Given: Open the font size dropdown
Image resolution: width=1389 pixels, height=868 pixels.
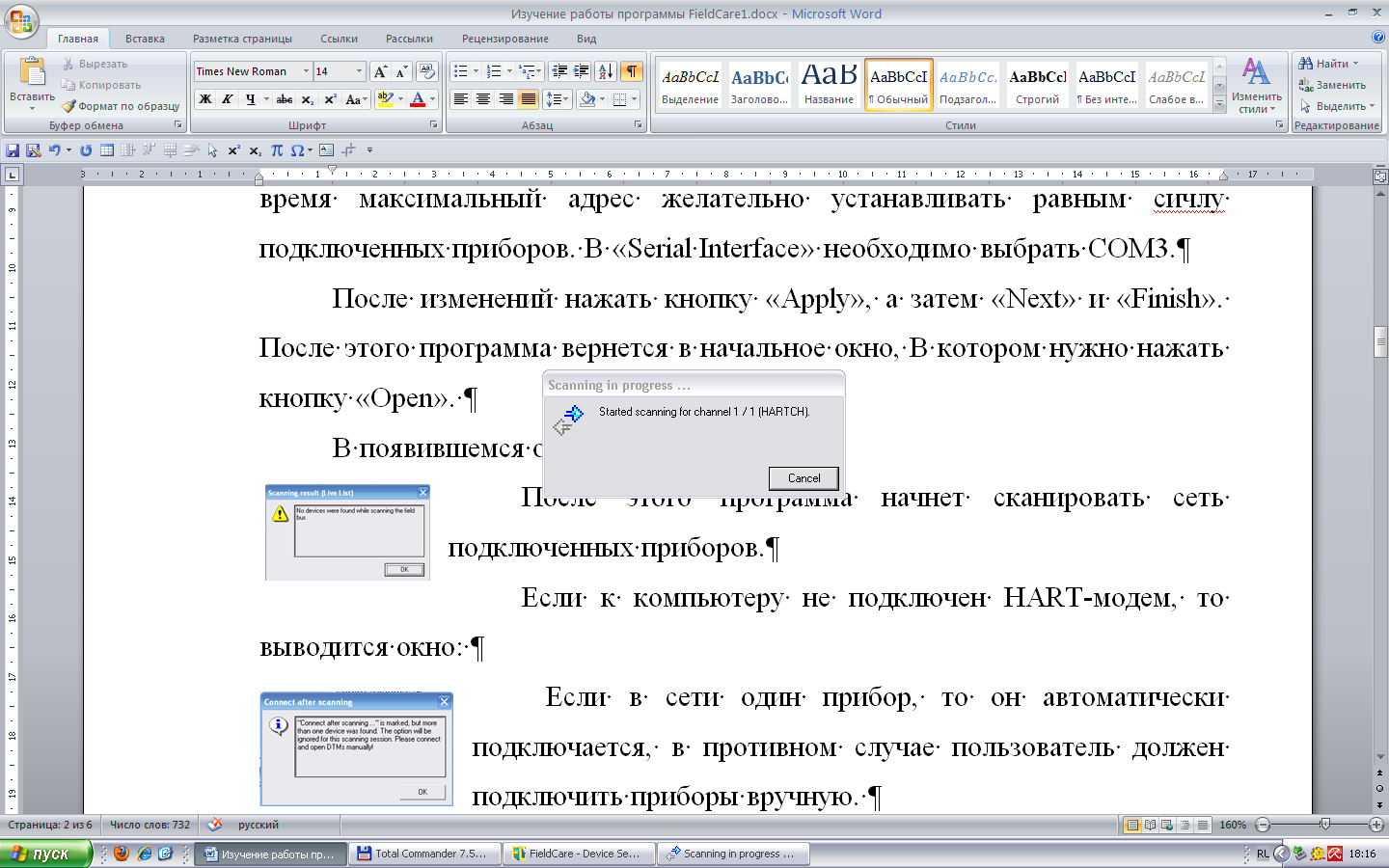Looking at the screenshot, I should [360, 71].
